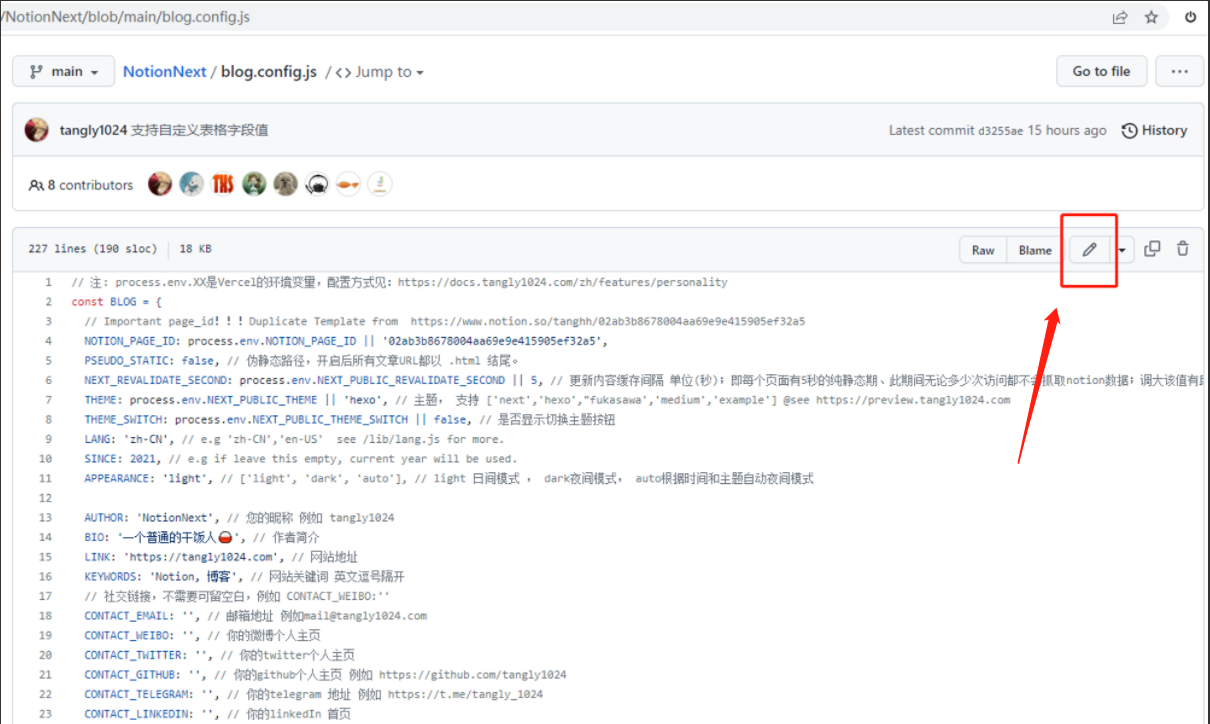
Task: Copy raw contents using the copy icon
Action: 1152,249
